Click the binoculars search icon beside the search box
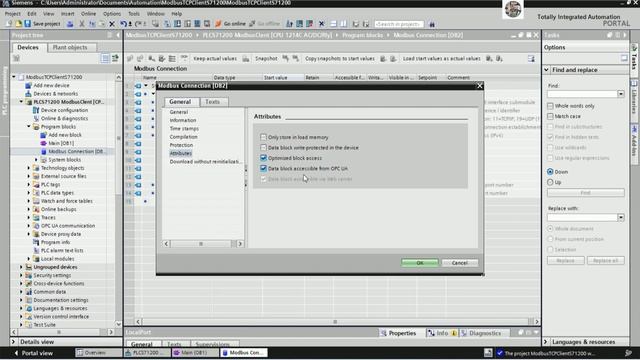Image resolution: width=640 pixels, height=360 pixels. coord(432,24)
